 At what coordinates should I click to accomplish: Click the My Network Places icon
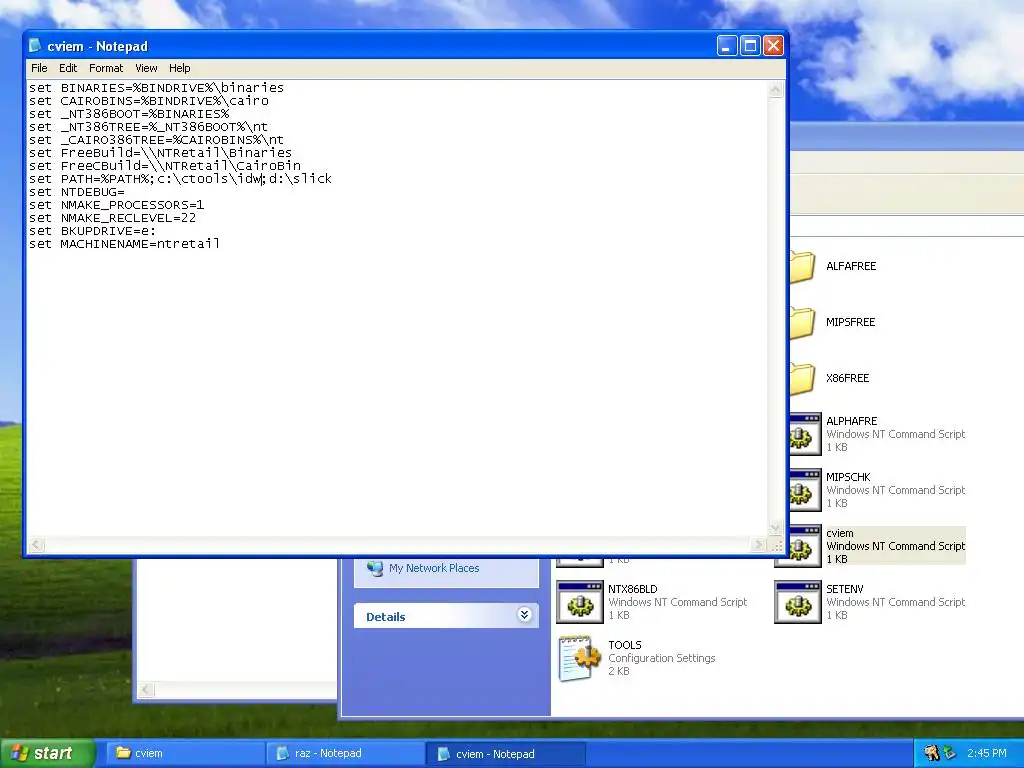click(x=375, y=568)
